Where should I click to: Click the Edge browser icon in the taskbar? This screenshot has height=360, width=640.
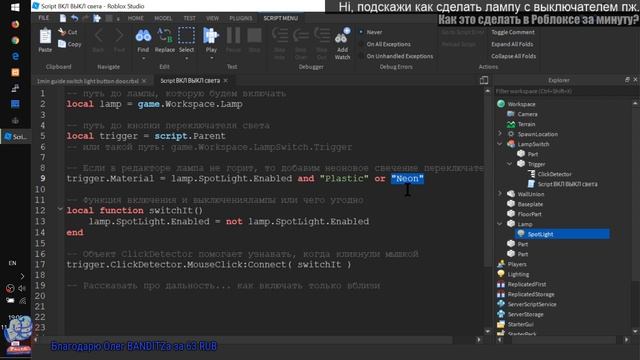15,56
